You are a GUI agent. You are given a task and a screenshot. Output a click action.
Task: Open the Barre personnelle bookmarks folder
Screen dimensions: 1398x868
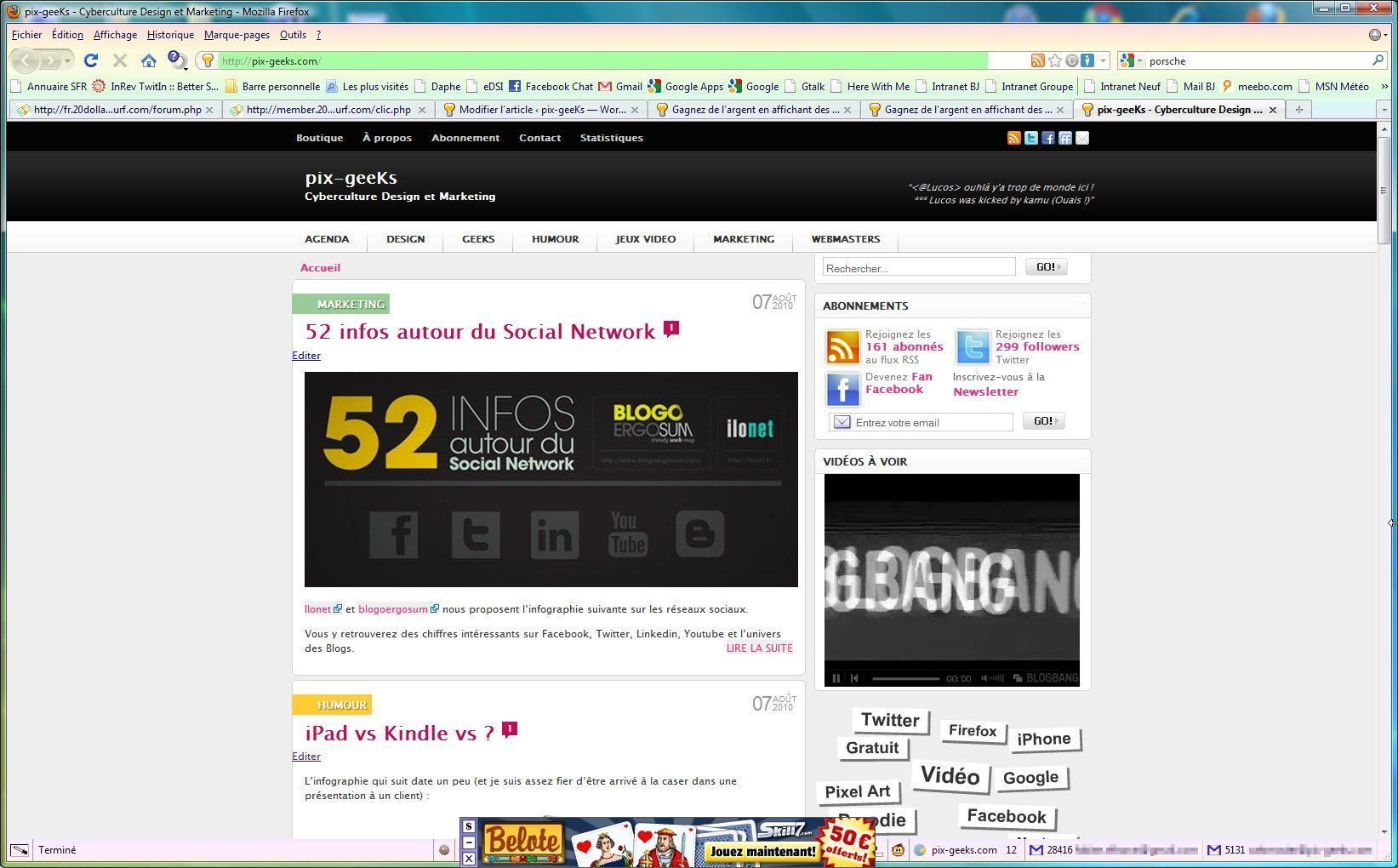click(272, 86)
